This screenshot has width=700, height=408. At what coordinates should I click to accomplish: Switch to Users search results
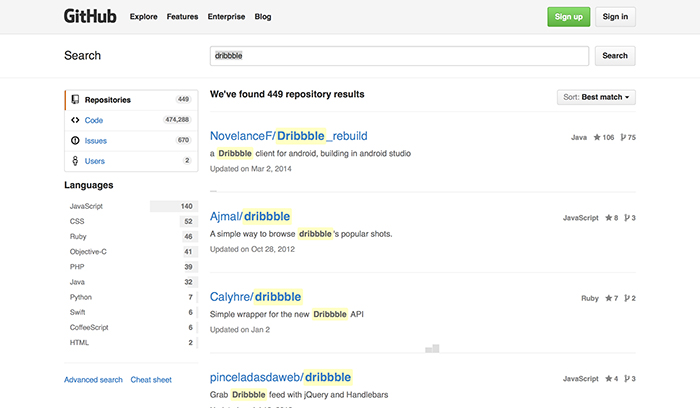point(131,161)
